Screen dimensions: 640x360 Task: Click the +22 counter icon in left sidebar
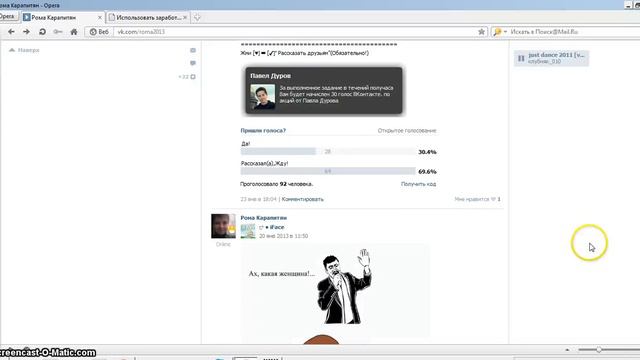click(x=187, y=77)
